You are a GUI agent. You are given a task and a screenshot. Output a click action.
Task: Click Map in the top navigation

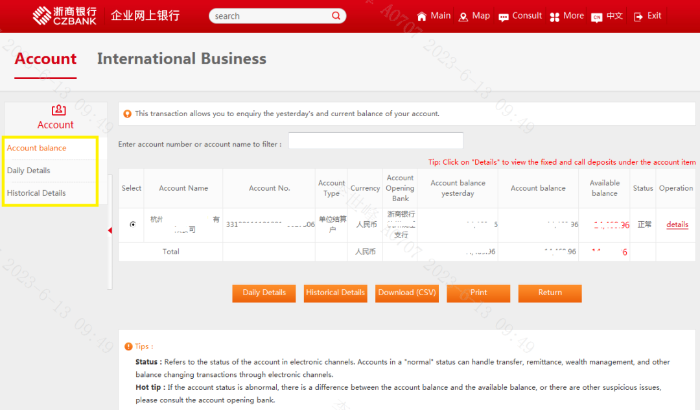(x=481, y=16)
